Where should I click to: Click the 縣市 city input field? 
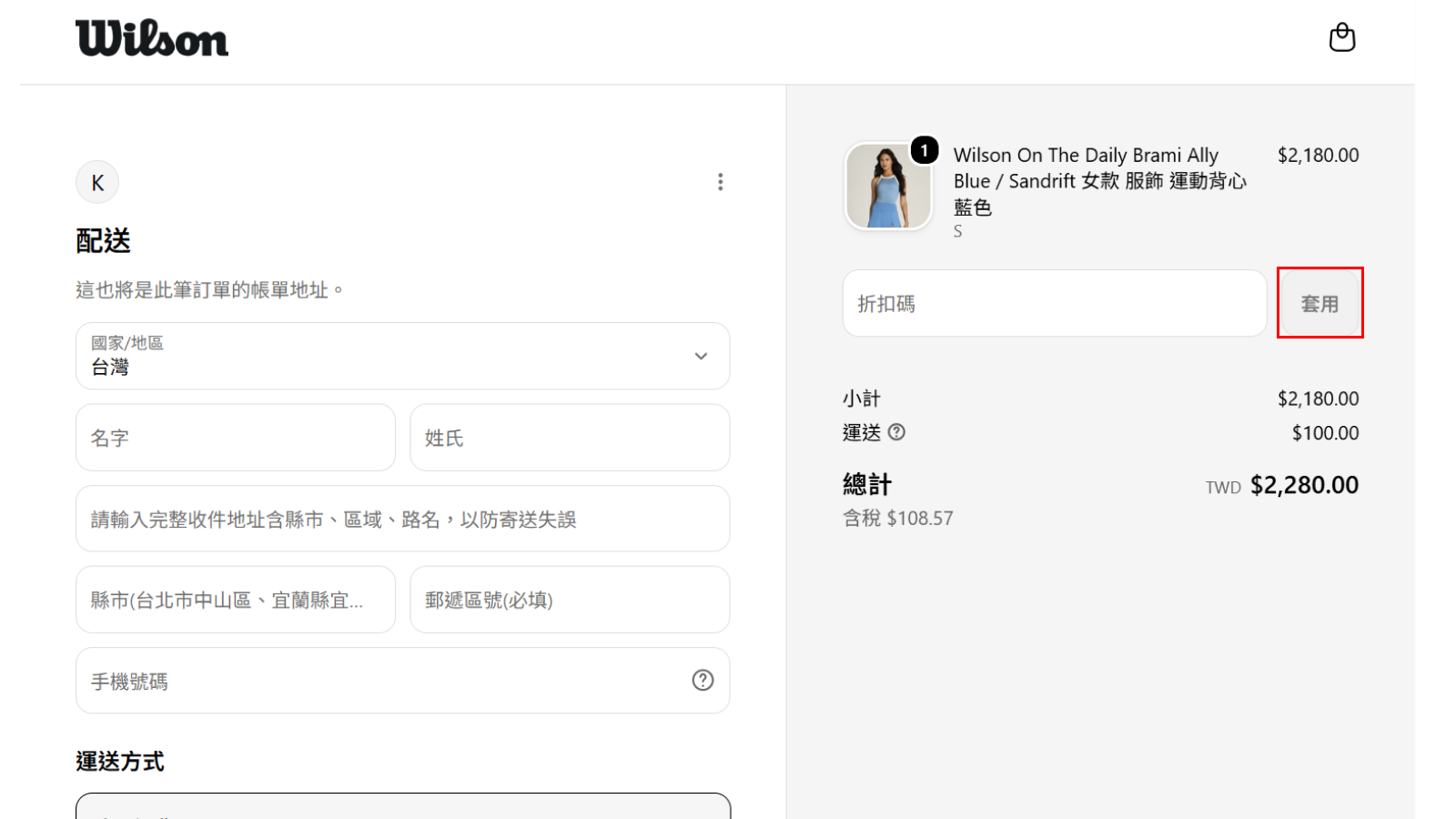[236, 600]
